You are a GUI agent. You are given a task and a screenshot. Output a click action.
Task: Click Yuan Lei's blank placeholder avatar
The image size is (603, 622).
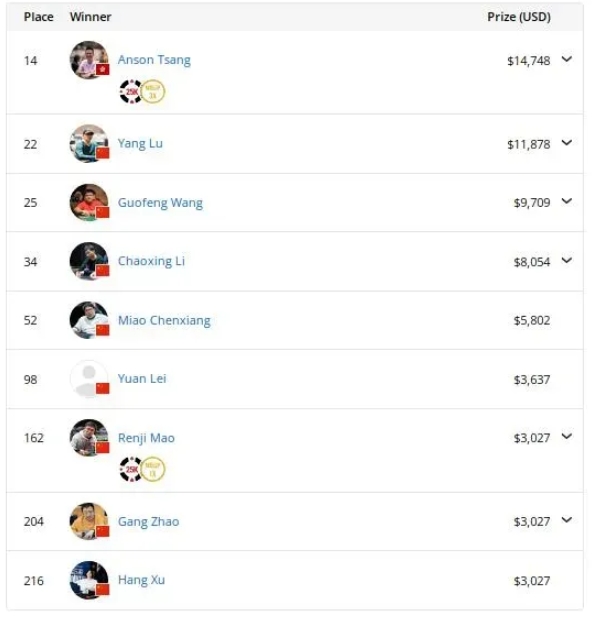pyautogui.click(x=89, y=379)
